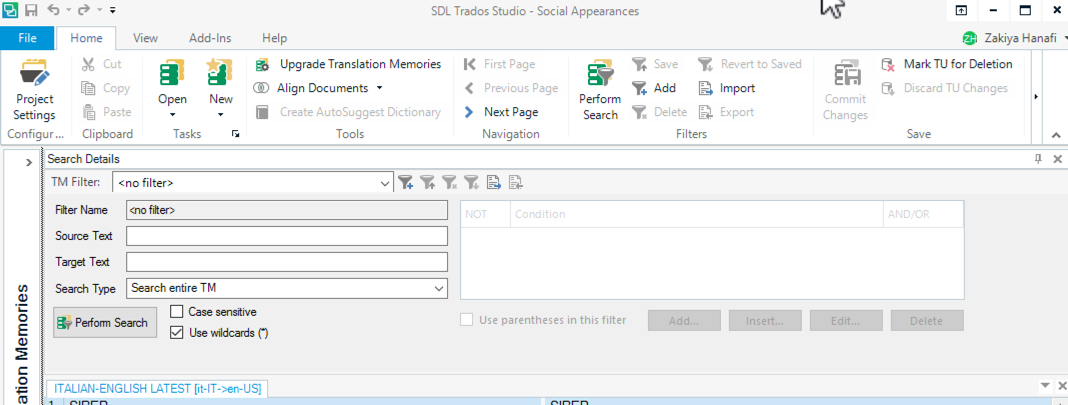Click Import in the Filters group
The width and height of the screenshot is (1068, 405).
click(726, 88)
